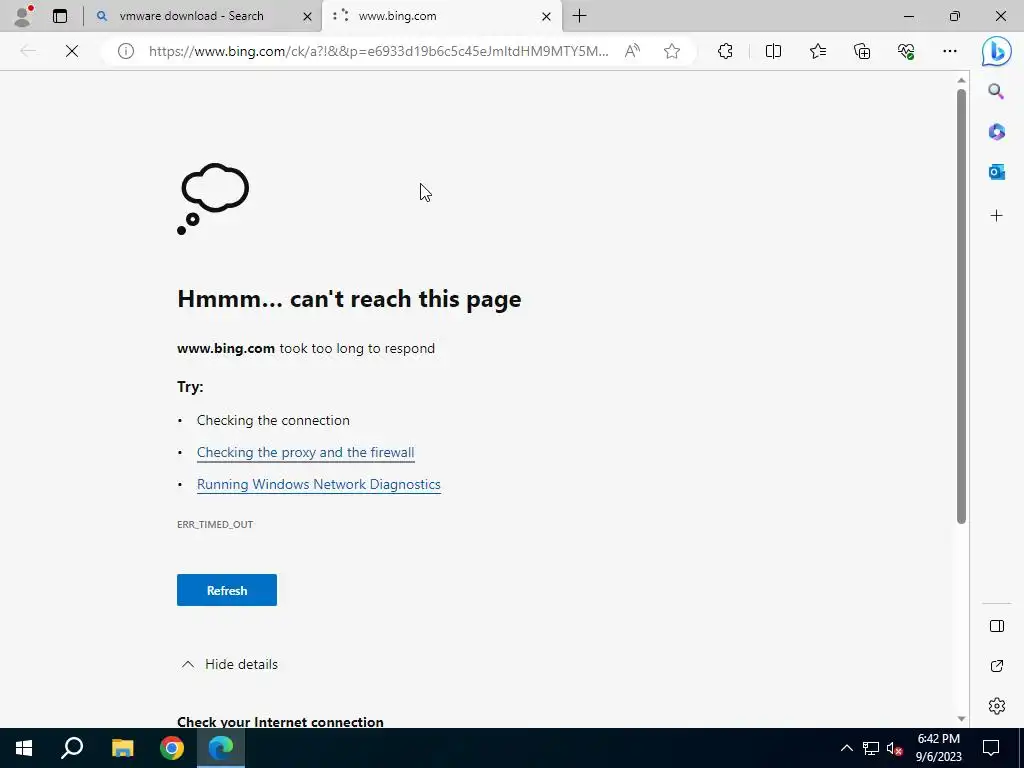This screenshot has width=1024, height=768.
Task: Click Checking the proxy and the firewall link
Action: [306, 453]
